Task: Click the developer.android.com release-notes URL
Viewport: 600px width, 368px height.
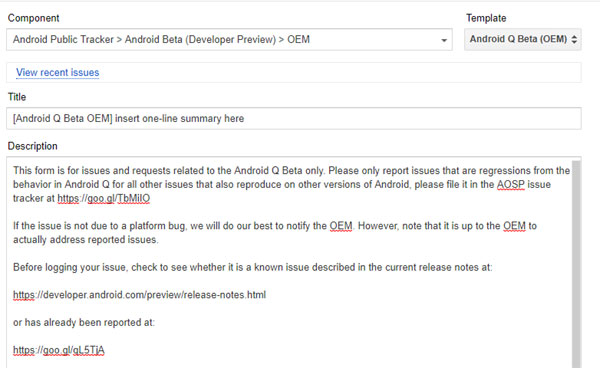Action: coord(139,295)
